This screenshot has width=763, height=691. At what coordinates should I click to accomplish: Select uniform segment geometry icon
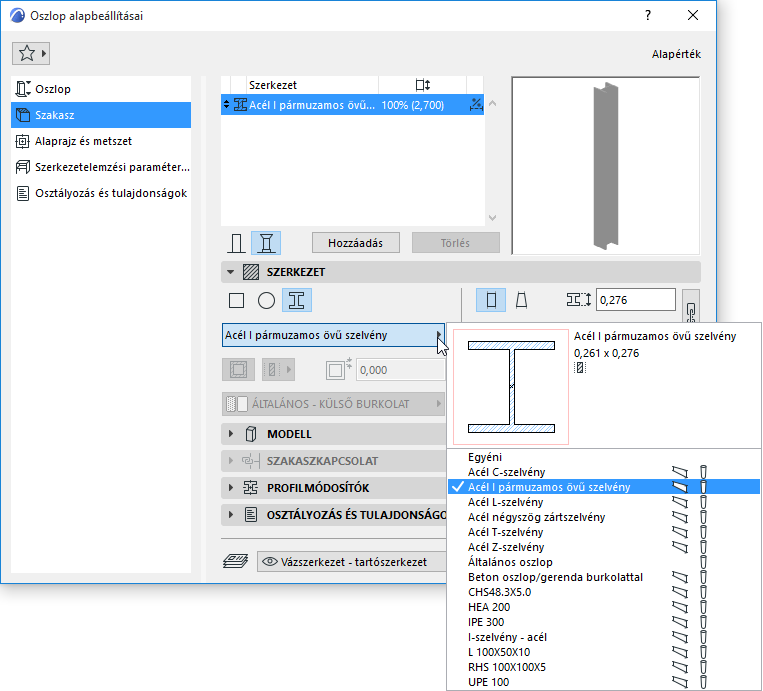point(491,300)
